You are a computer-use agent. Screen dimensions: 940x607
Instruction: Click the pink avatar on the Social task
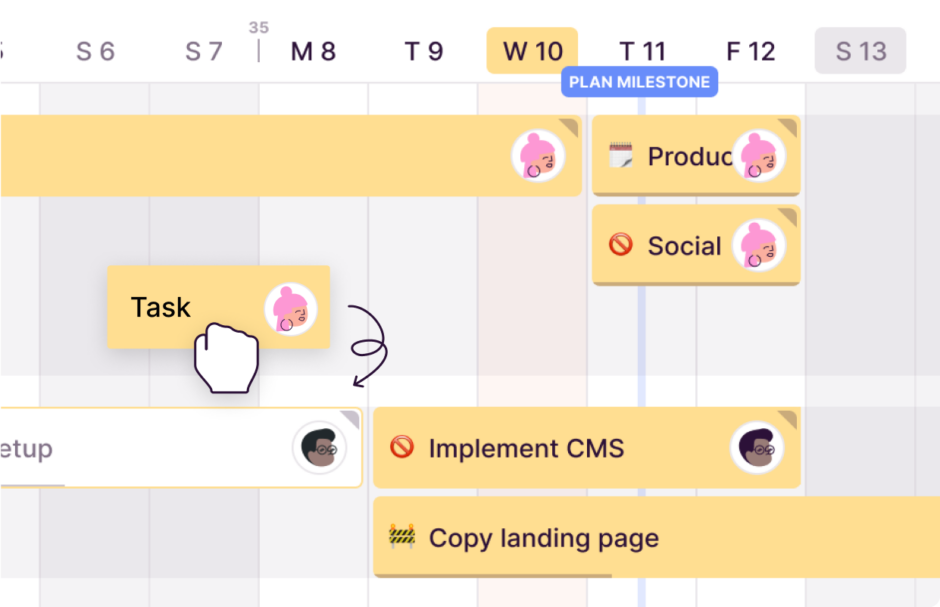(762, 245)
